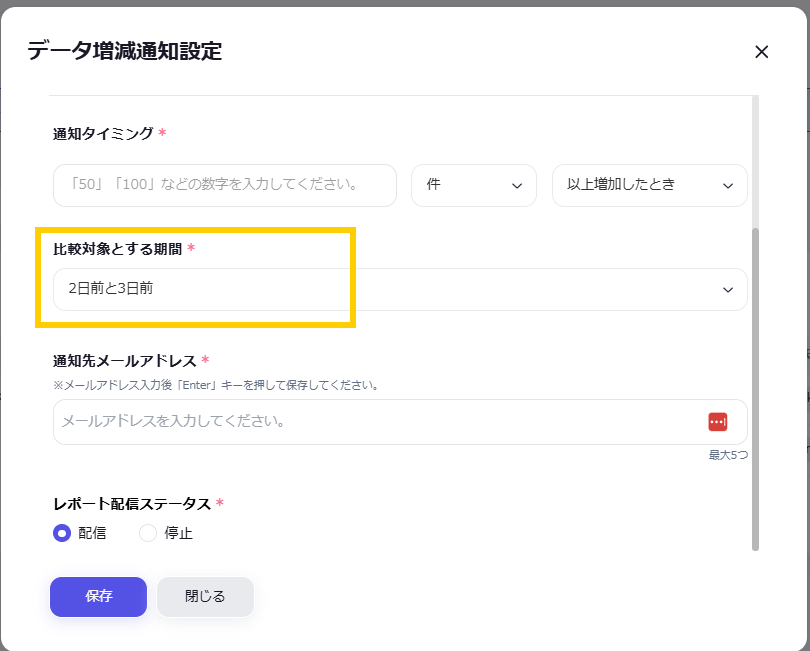This screenshot has height=651, width=810.
Task: Click the 通知タイミング field label
Action: (103, 133)
